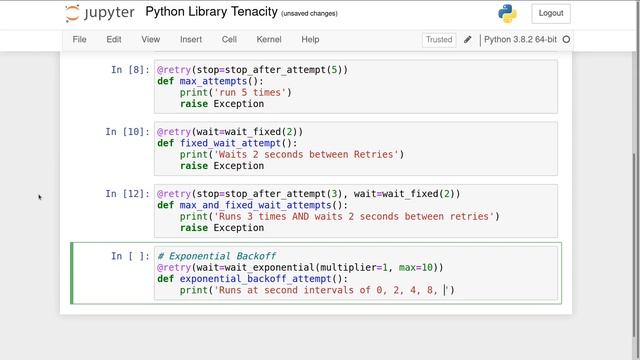Select the code cell In [8]
This screenshot has height=360, width=640.
[x=356, y=87]
